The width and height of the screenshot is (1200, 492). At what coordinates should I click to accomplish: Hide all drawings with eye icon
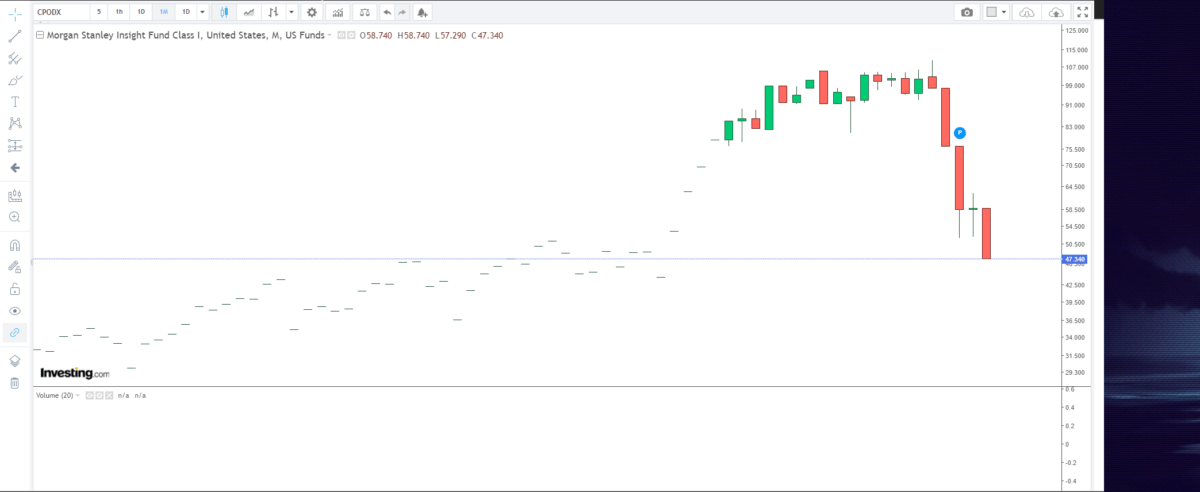(15, 311)
